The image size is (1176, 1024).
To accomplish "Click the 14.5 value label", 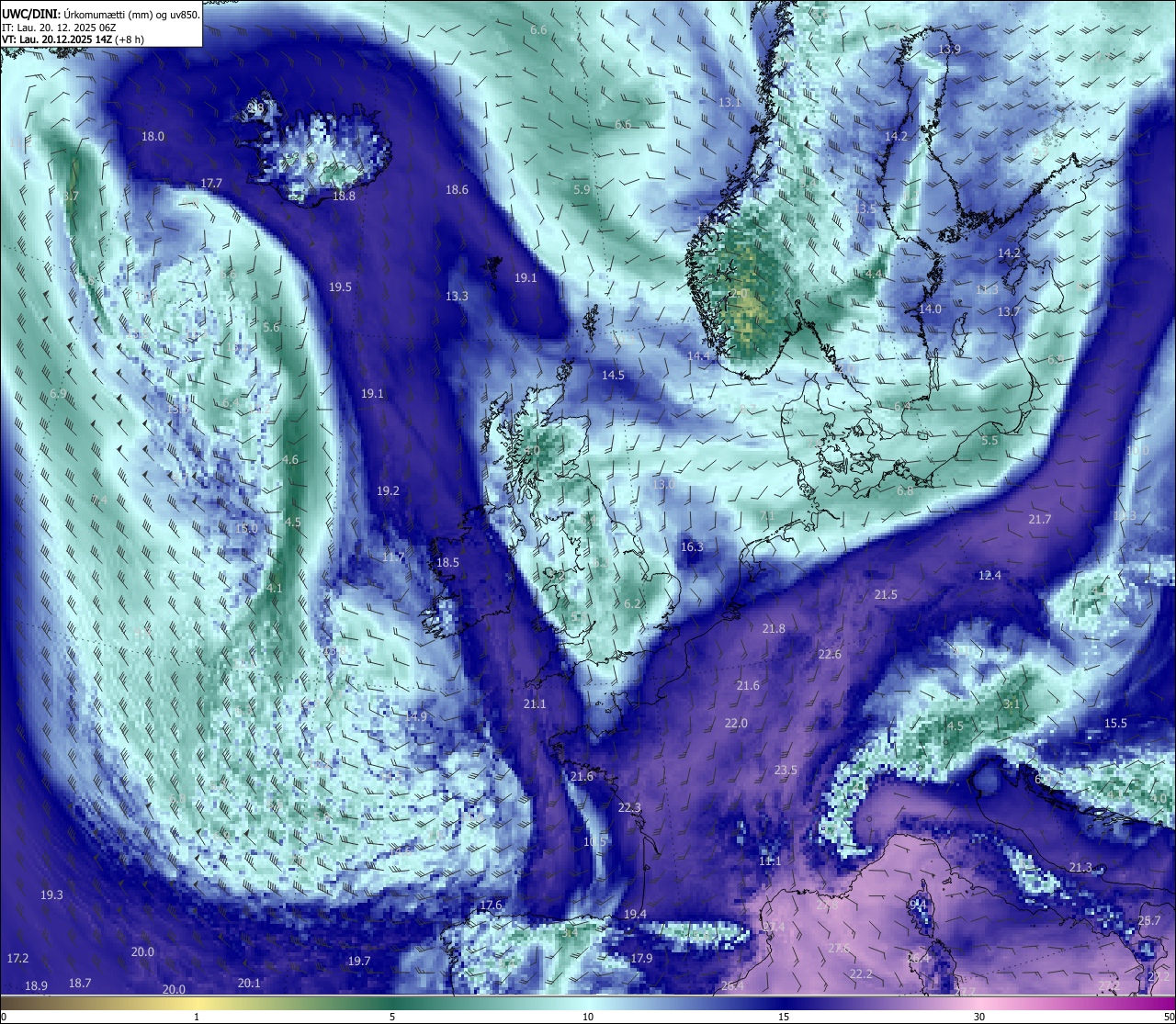I will pos(613,376).
